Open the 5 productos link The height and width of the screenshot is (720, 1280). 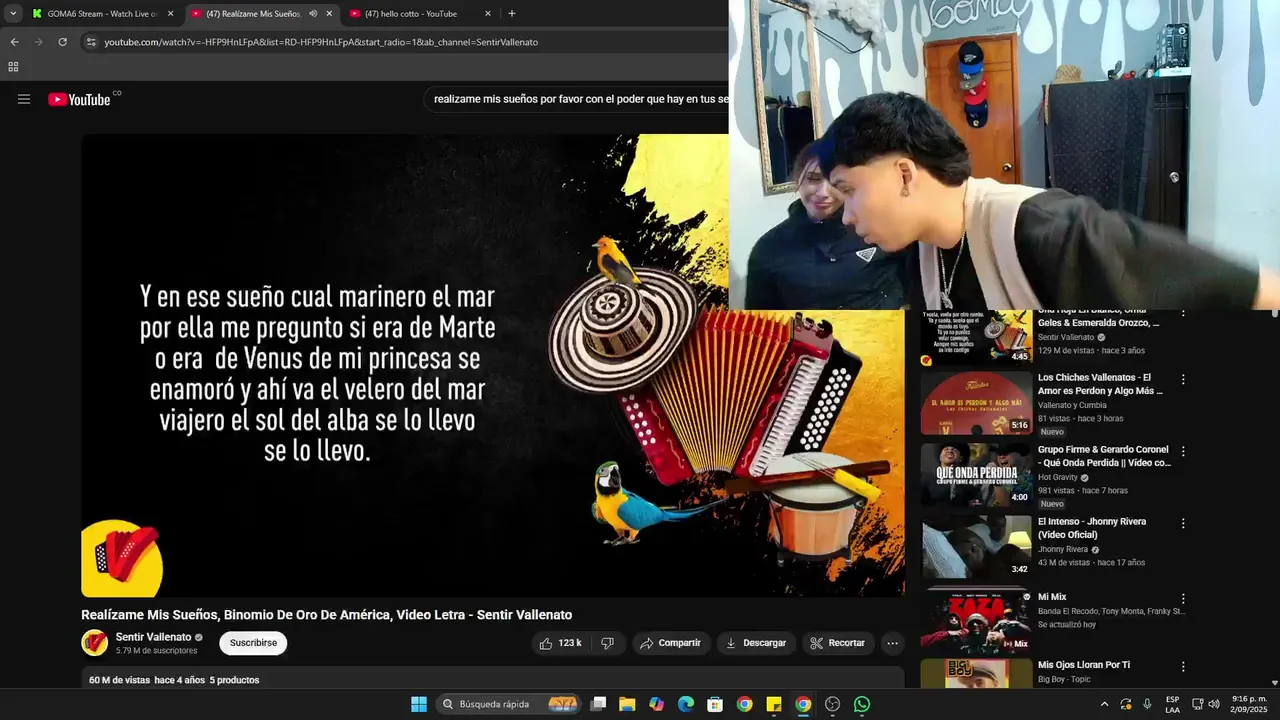(x=234, y=680)
